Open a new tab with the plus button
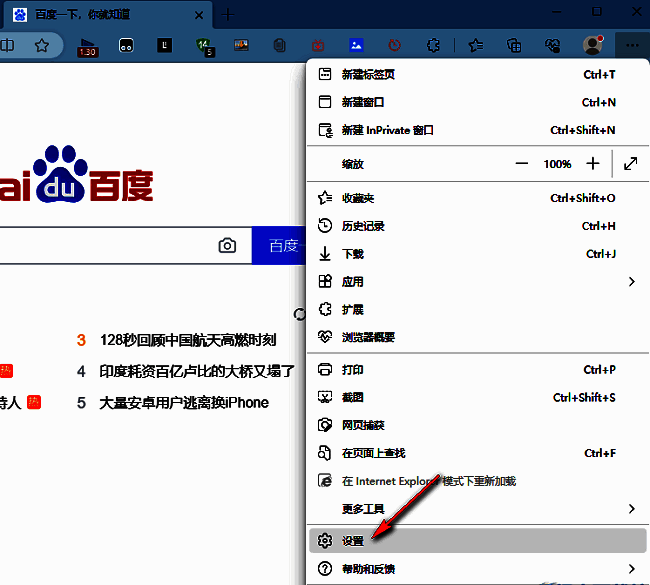Image resolution: width=650 pixels, height=585 pixels. [x=228, y=14]
